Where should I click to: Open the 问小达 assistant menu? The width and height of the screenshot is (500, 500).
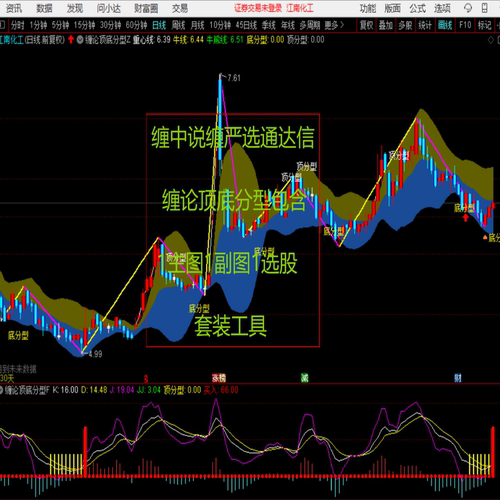pos(109,8)
